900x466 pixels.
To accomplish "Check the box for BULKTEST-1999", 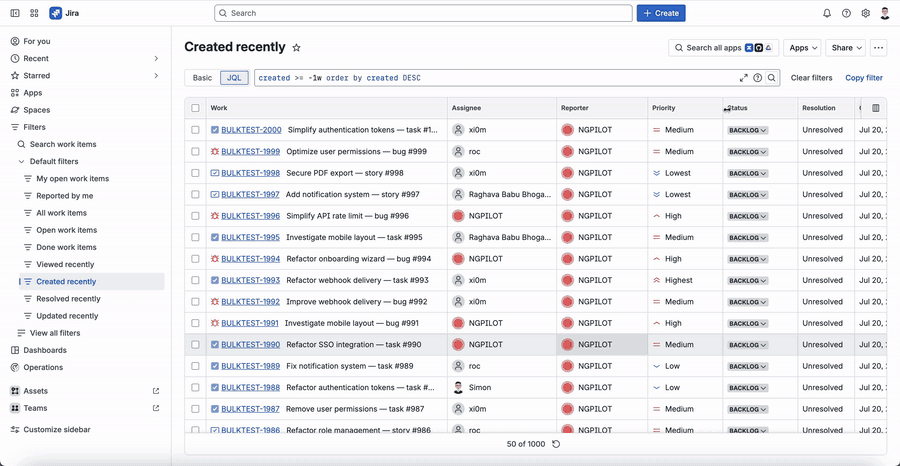I will click(x=196, y=152).
